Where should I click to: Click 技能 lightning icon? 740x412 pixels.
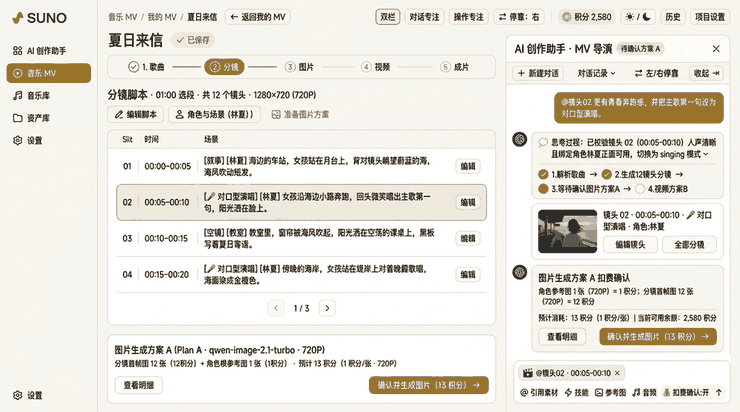point(568,392)
